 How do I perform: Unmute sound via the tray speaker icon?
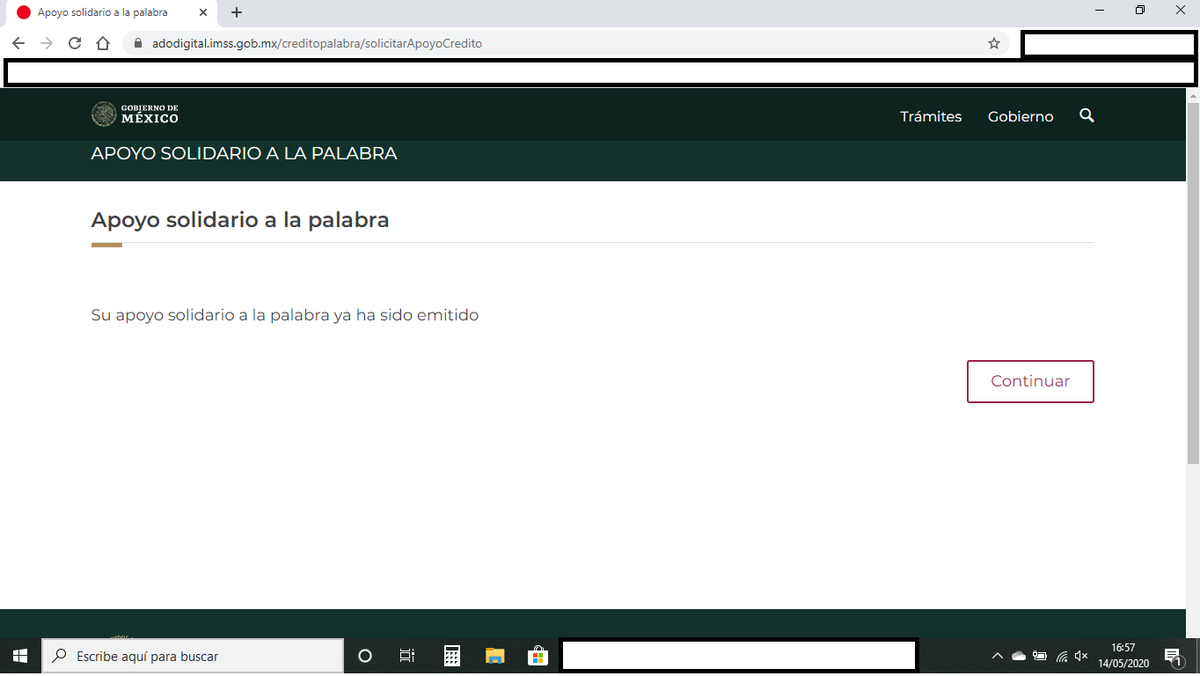(1081, 656)
